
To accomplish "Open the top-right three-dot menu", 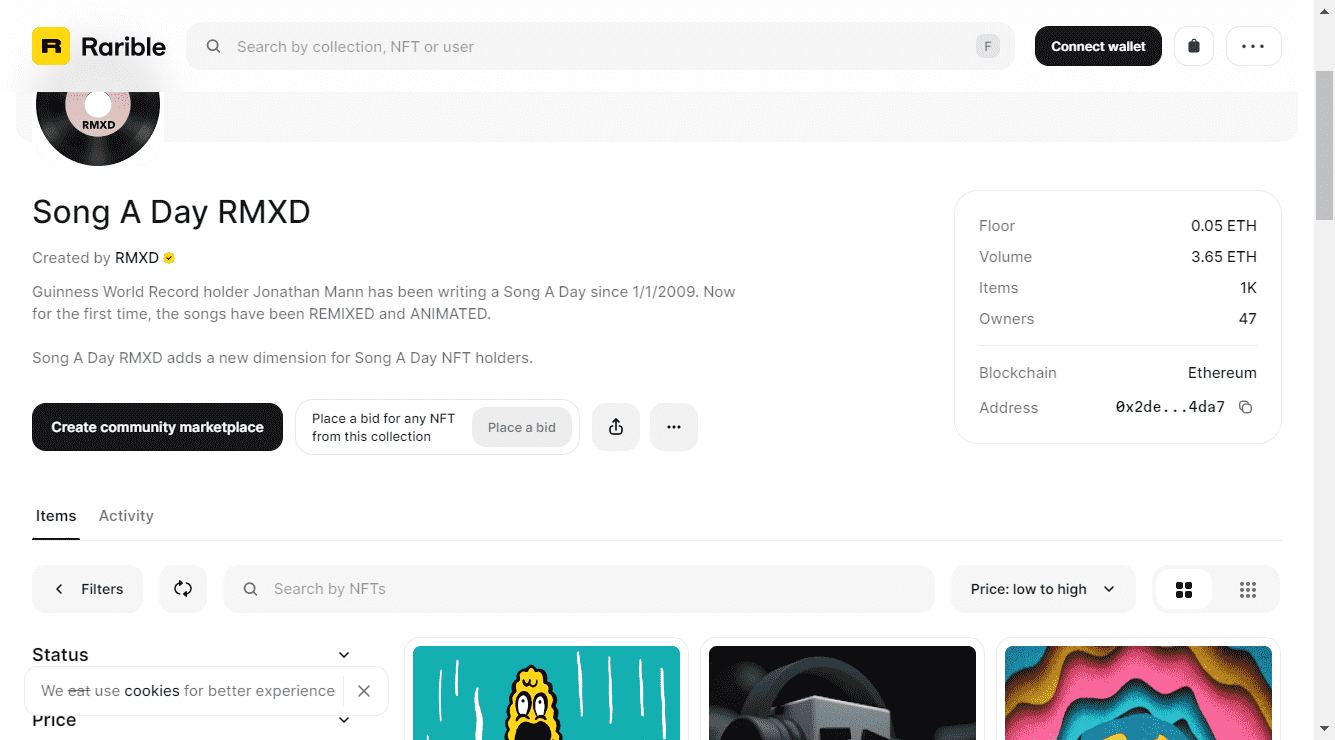I will click(1253, 46).
